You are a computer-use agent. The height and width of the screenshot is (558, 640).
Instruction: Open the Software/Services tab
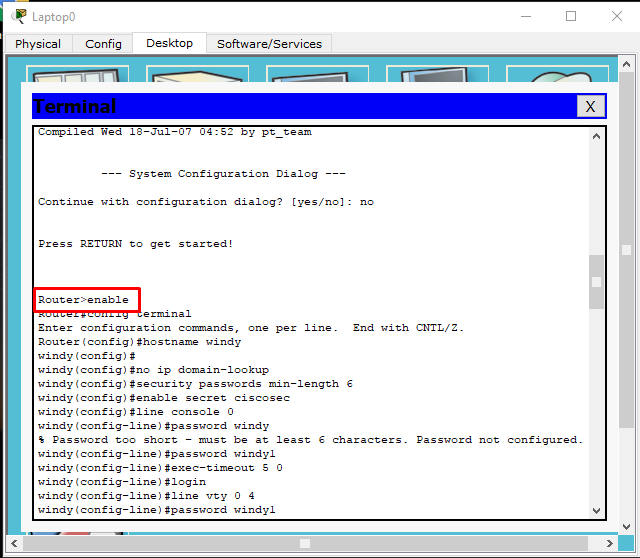coord(269,44)
